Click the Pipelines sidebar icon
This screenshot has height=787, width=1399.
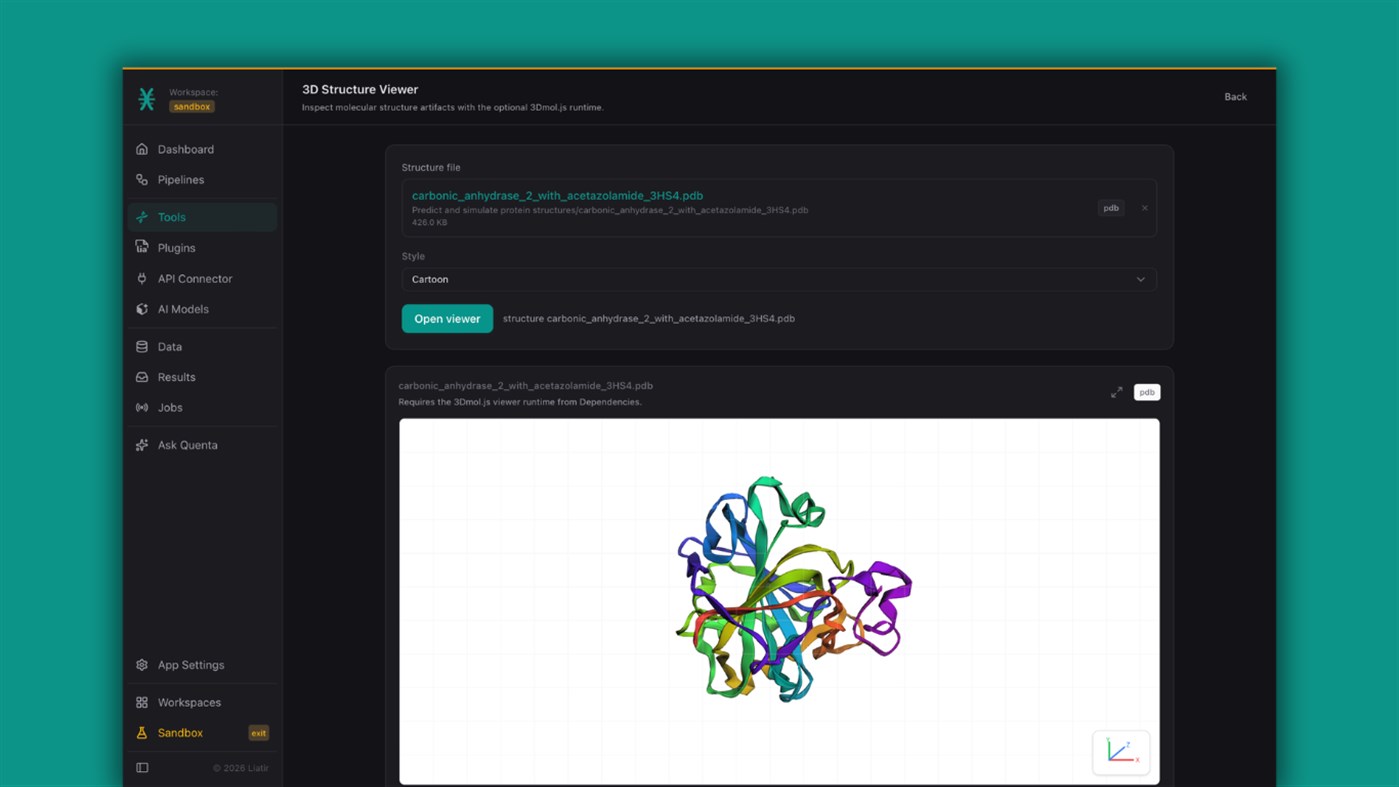[x=142, y=180]
